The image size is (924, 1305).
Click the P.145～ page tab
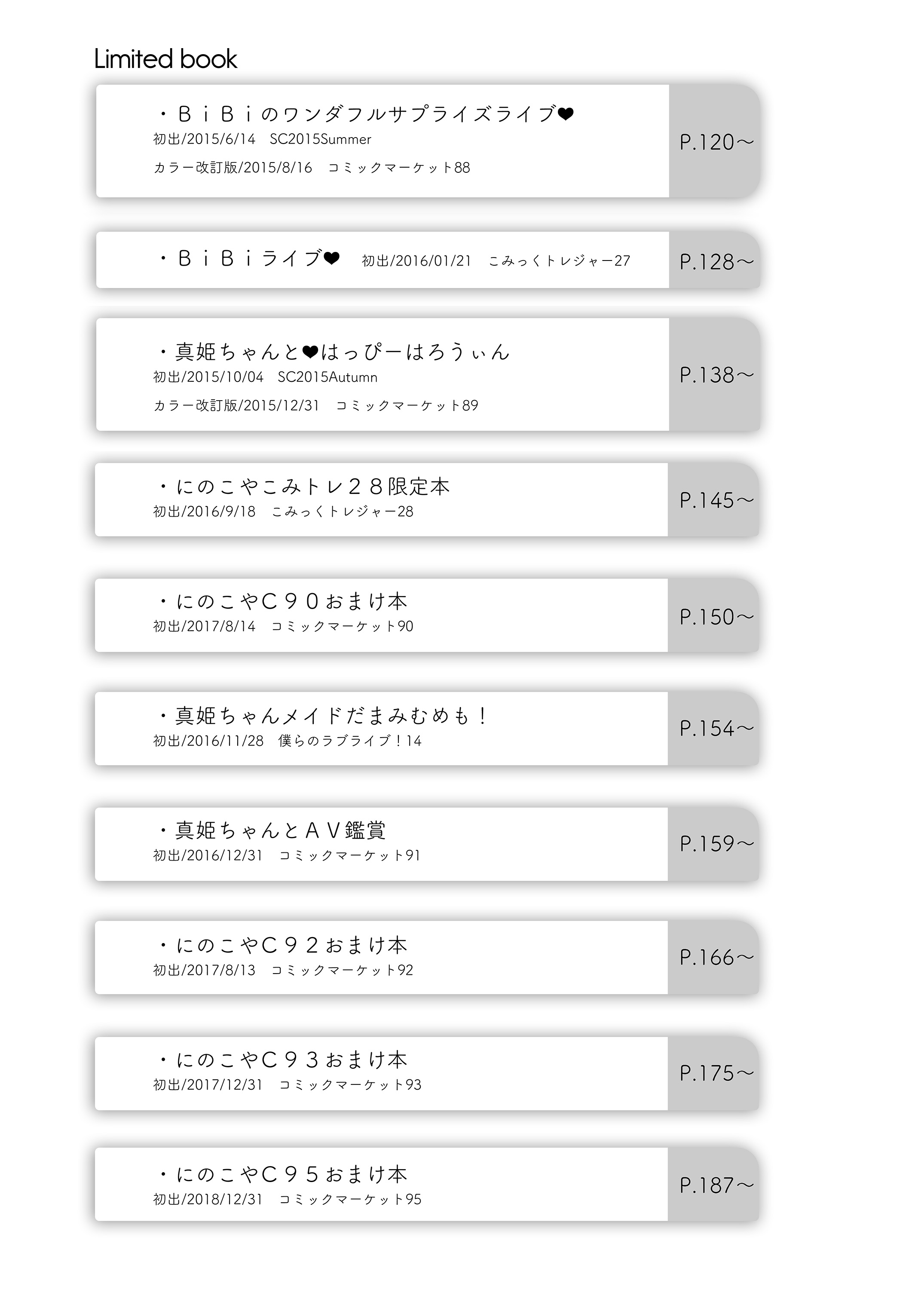(x=713, y=499)
